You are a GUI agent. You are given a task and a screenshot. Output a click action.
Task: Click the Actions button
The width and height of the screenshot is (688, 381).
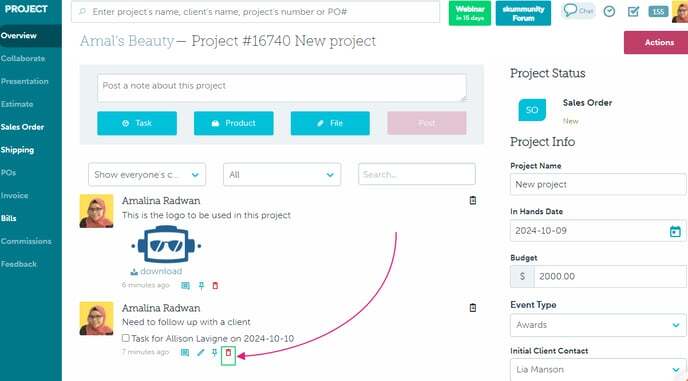pos(656,43)
